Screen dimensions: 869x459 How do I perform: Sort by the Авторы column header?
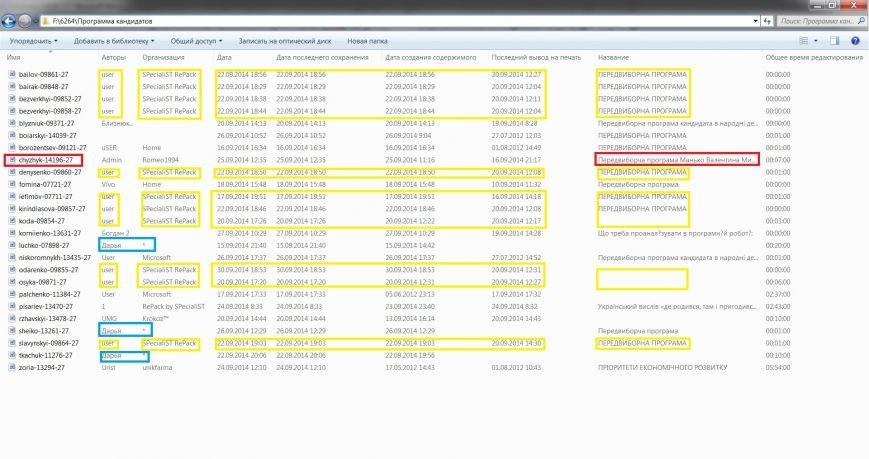pyautogui.click(x=114, y=57)
